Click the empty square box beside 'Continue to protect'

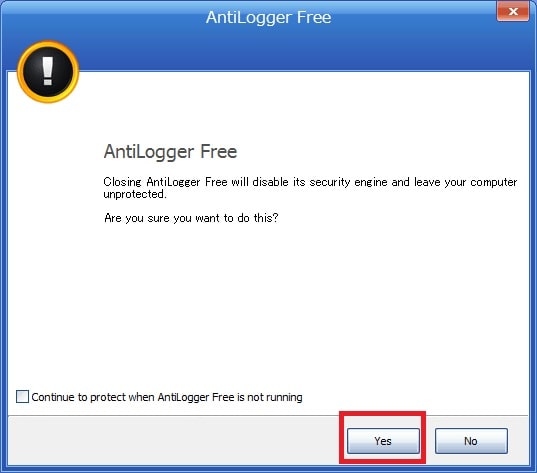pos(22,397)
